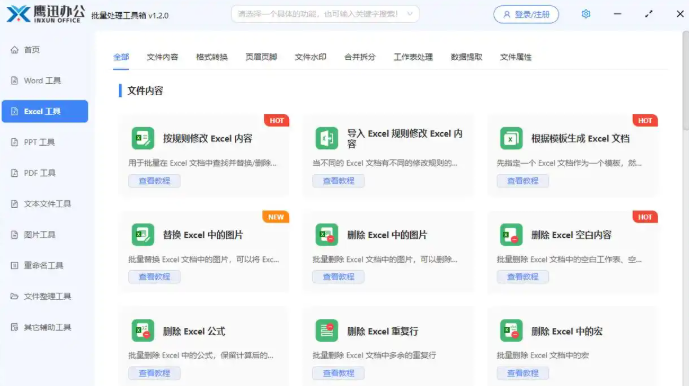
Task: Switch to the 页眉页脚 tab
Action: point(261,57)
